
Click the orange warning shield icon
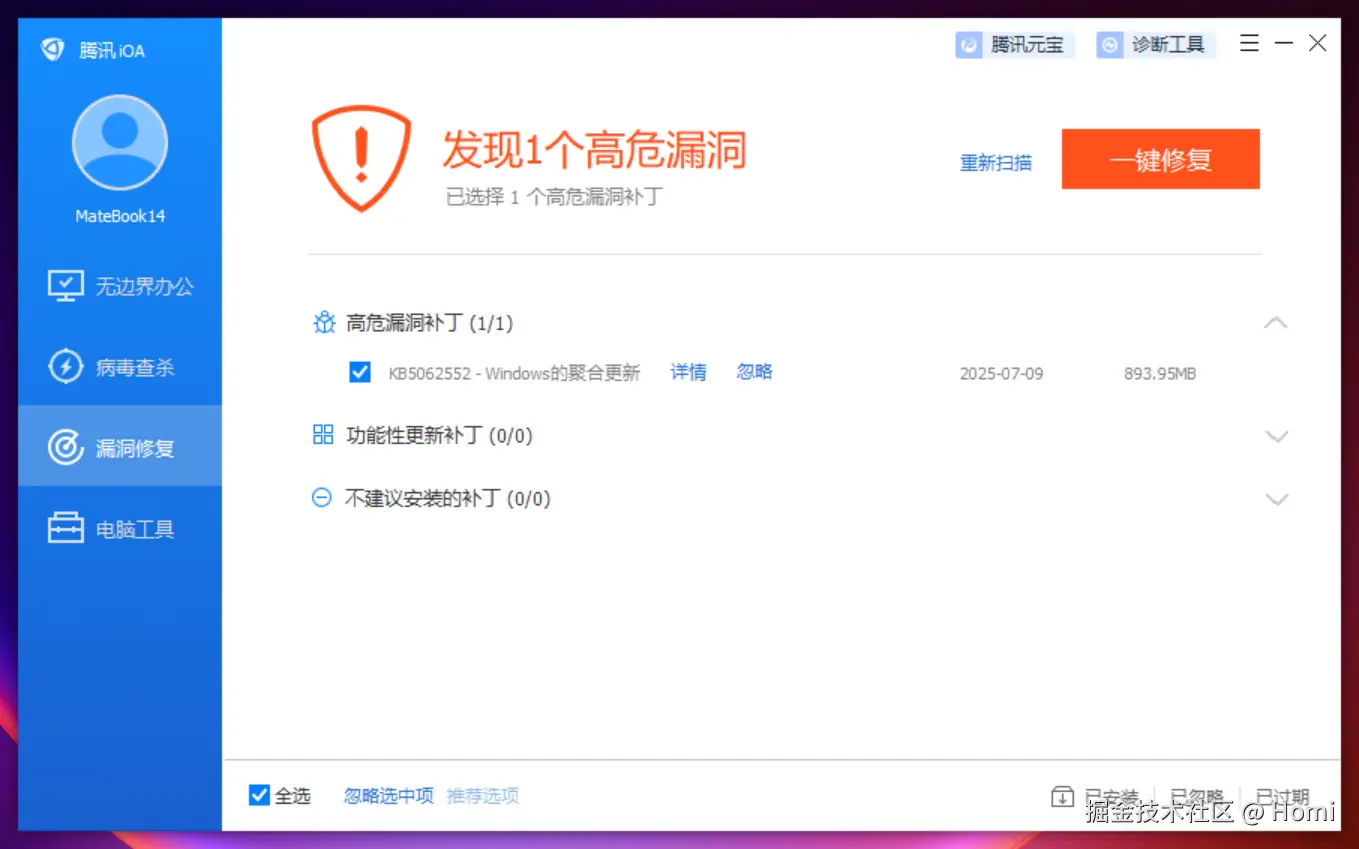[x=361, y=159]
